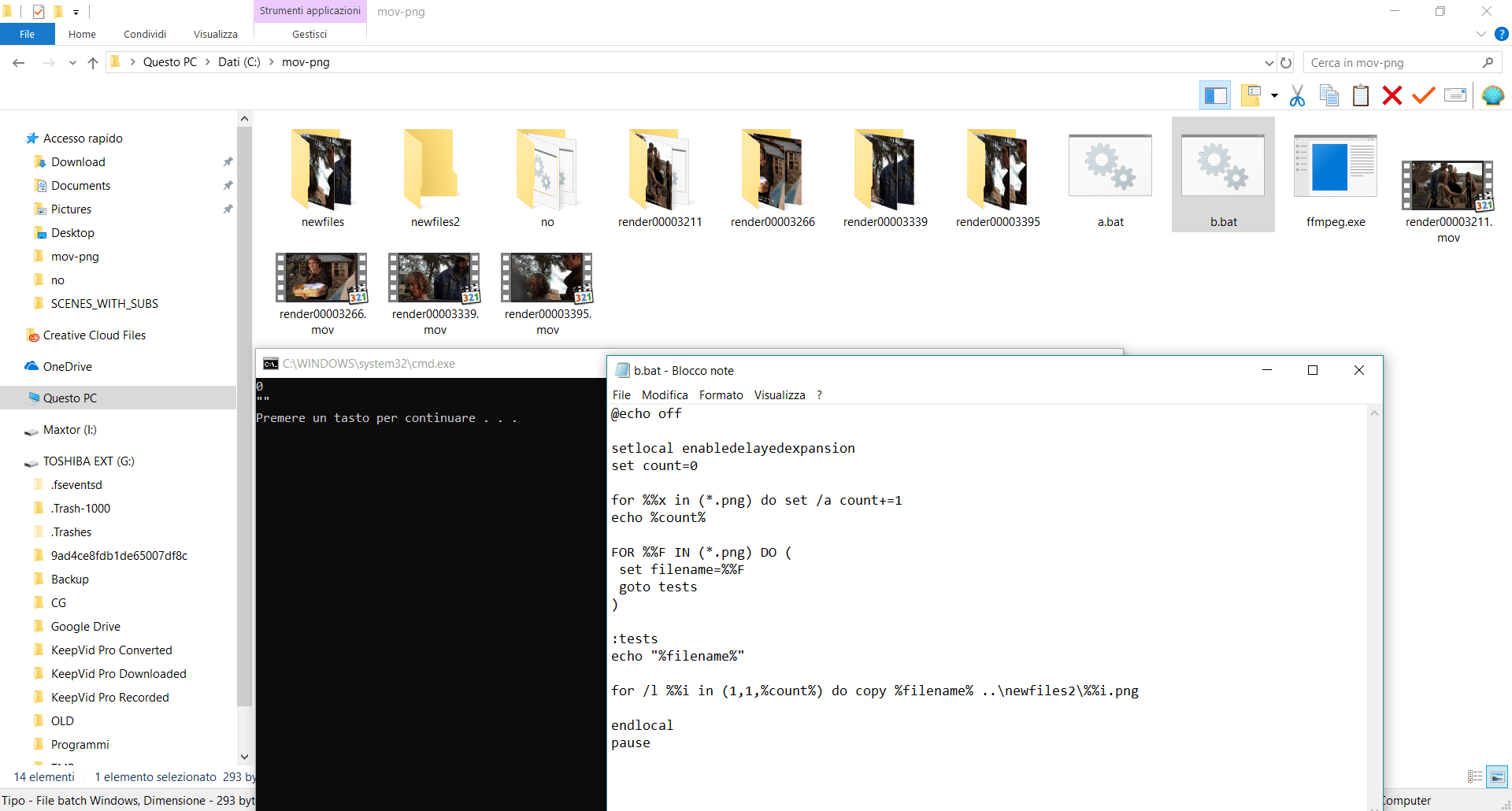1512x811 pixels.
Task: Open the folder options toolbar icon
Action: [1251, 95]
